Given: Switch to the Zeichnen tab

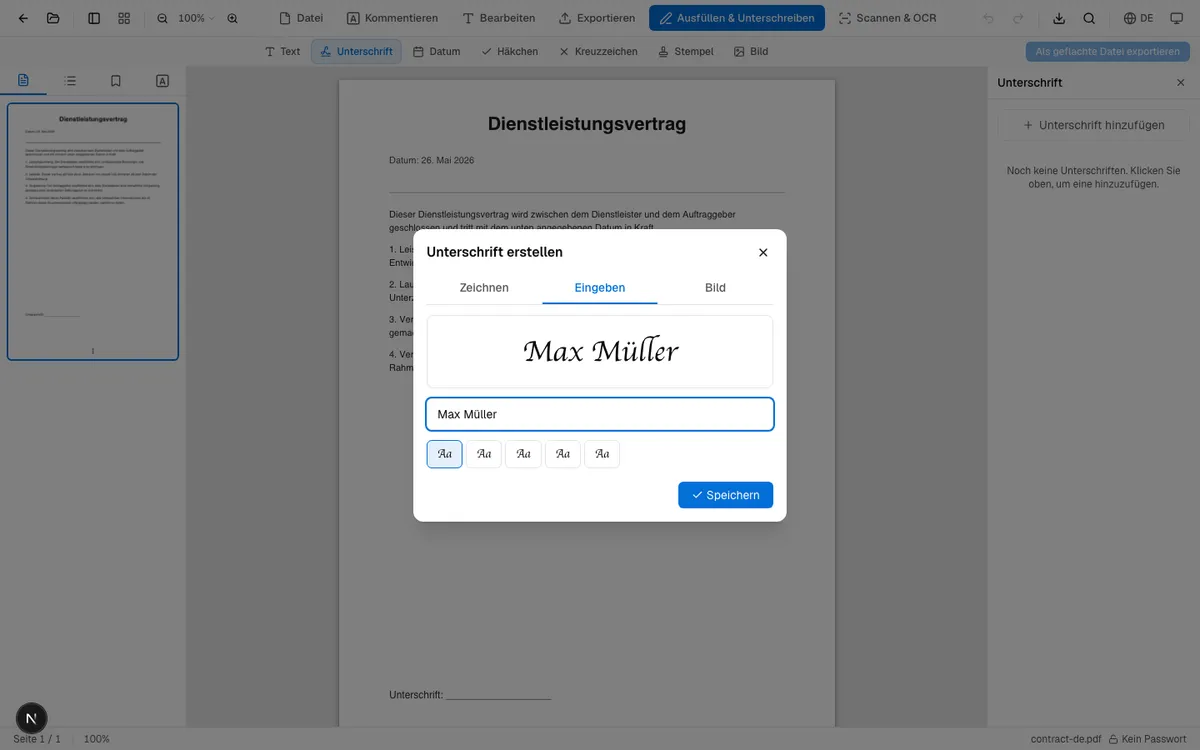Looking at the screenshot, I should (x=484, y=288).
